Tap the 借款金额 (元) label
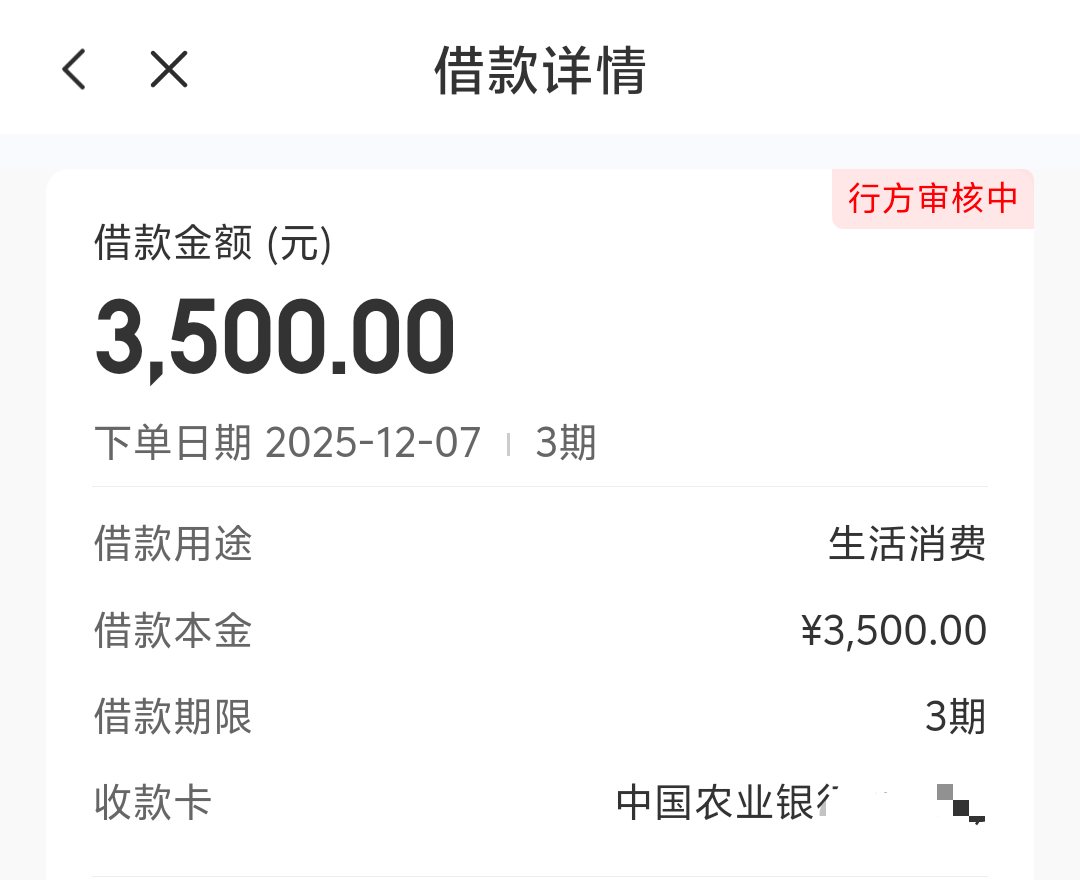This screenshot has height=880, width=1080. coord(212,243)
